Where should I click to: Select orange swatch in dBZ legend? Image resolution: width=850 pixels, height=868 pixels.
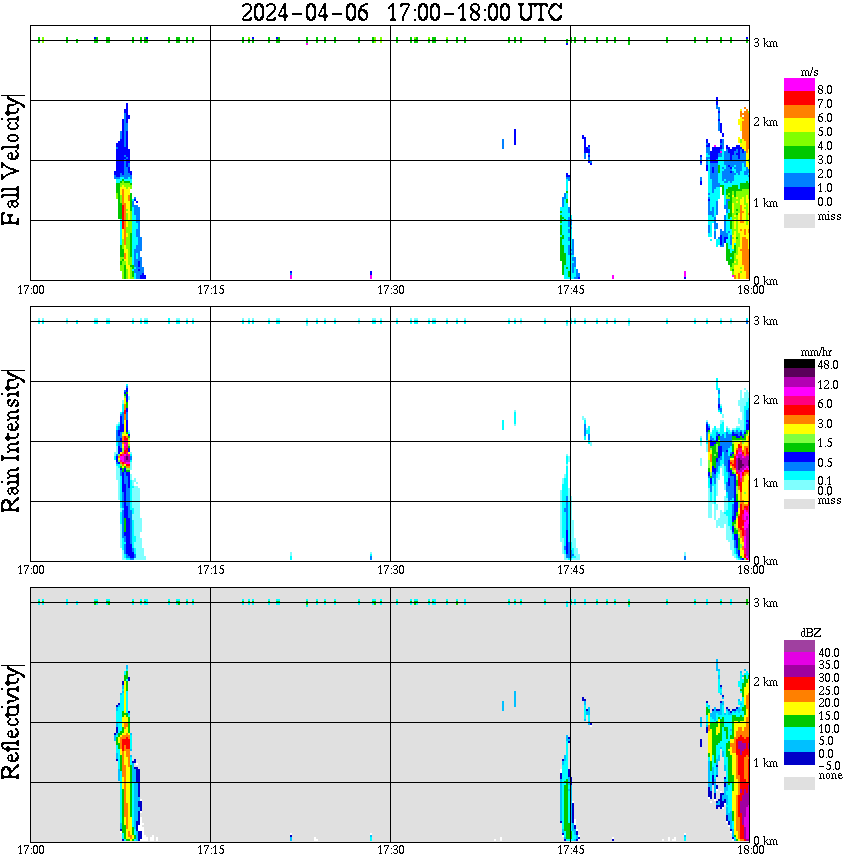click(x=799, y=696)
